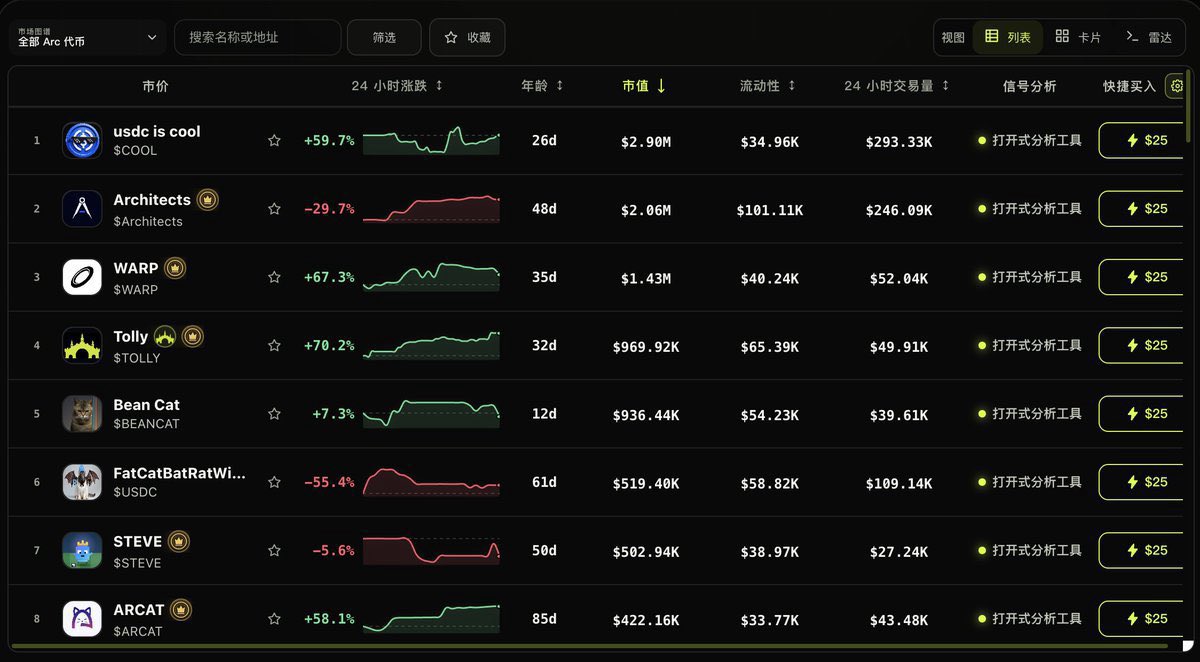Open 打开式分析工具 for ARCAT
The height and width of the screenshot is (662, 1200).
click(1030, 619)
